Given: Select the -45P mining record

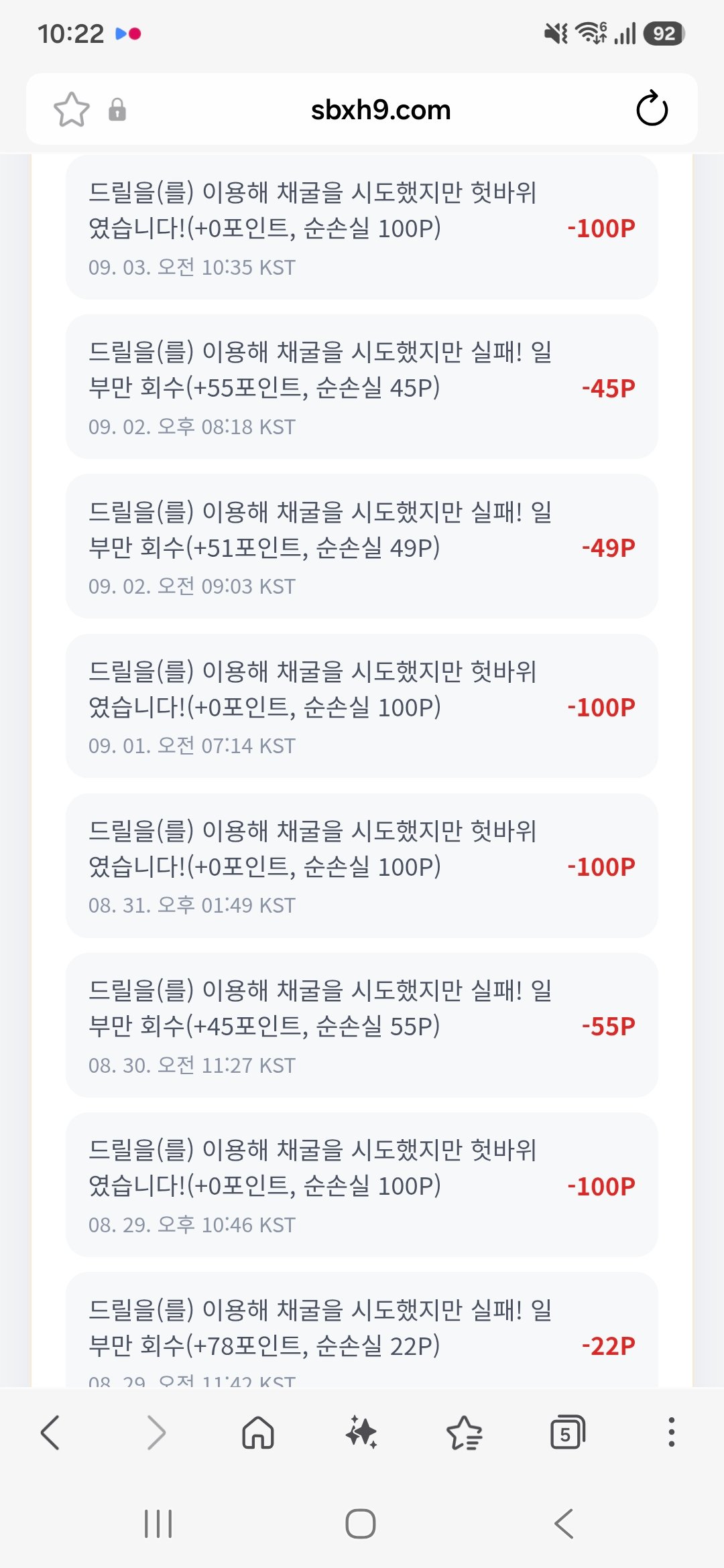Looking at the screenshot, I should [x=362, y=387].
